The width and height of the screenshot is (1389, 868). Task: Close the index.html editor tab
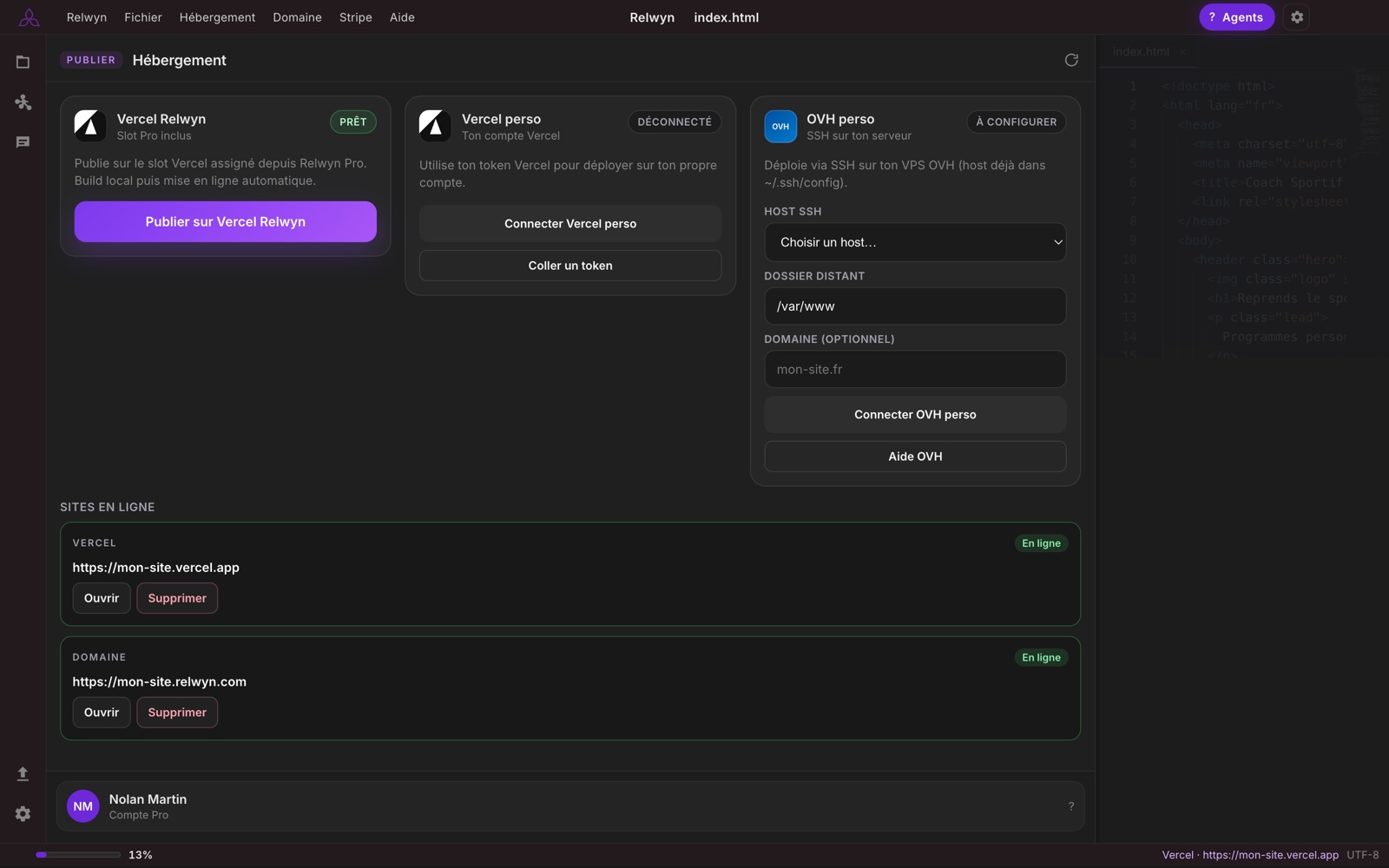point(1182,52)
